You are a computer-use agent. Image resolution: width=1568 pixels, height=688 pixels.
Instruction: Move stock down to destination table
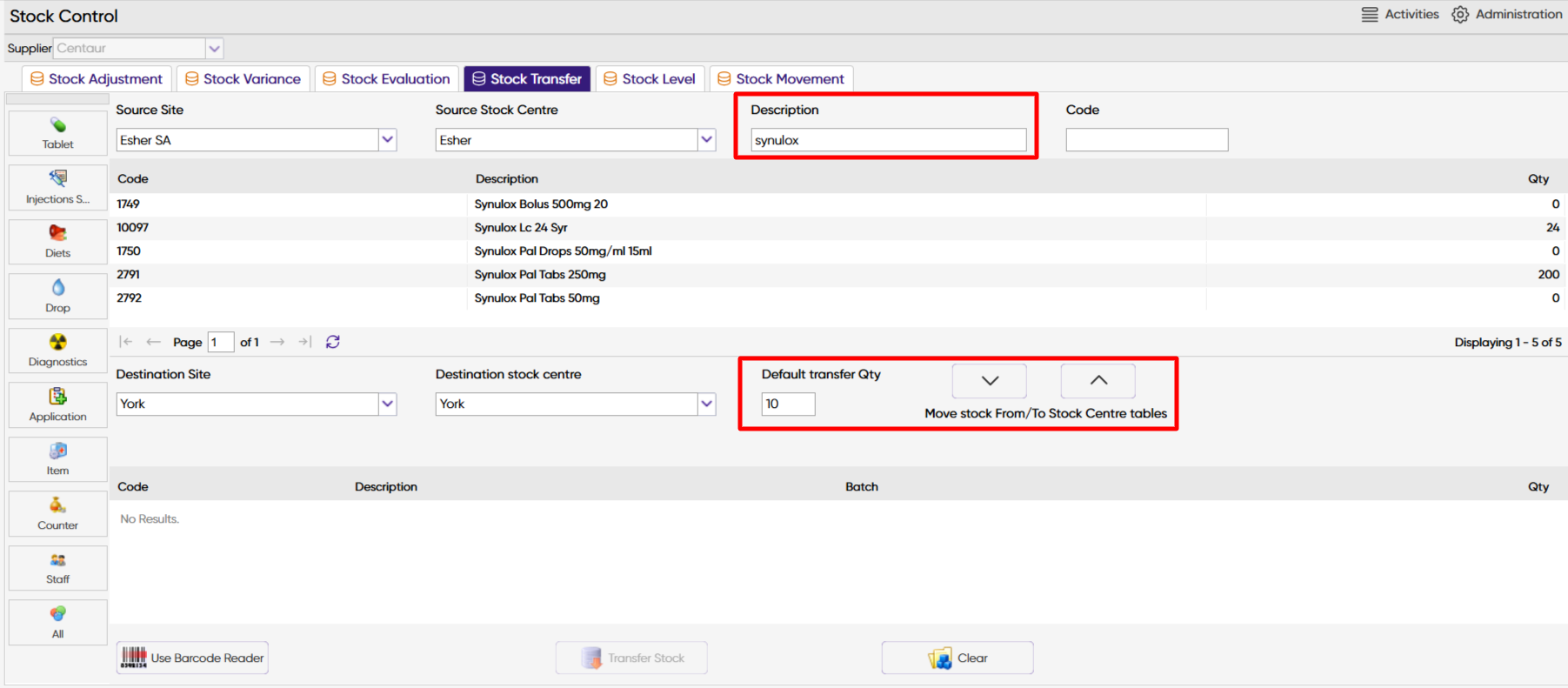990,381
